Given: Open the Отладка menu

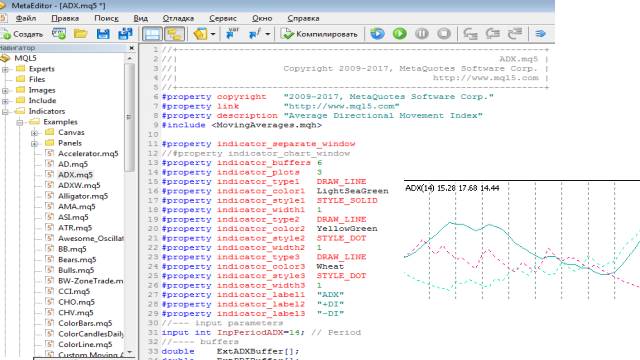Looking at the screenshot, I should pos(178,18).
